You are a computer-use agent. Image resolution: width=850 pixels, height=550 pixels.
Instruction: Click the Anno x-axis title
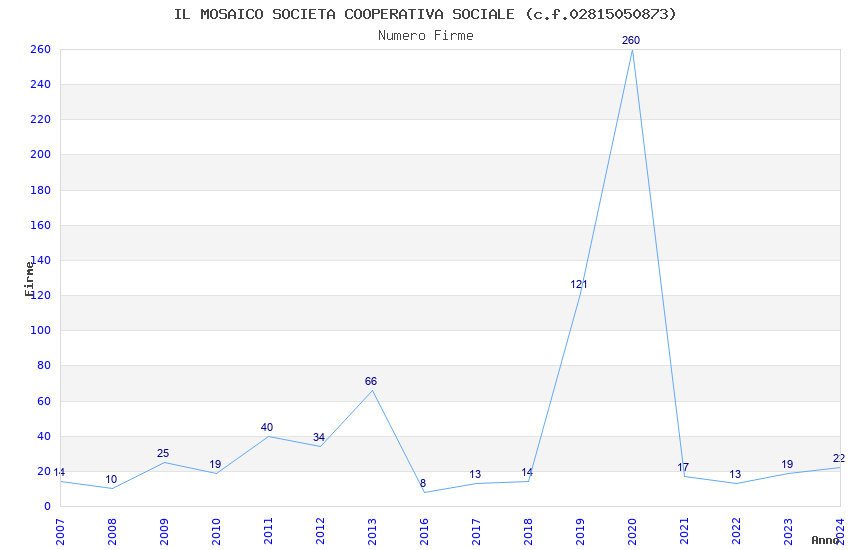825,540
